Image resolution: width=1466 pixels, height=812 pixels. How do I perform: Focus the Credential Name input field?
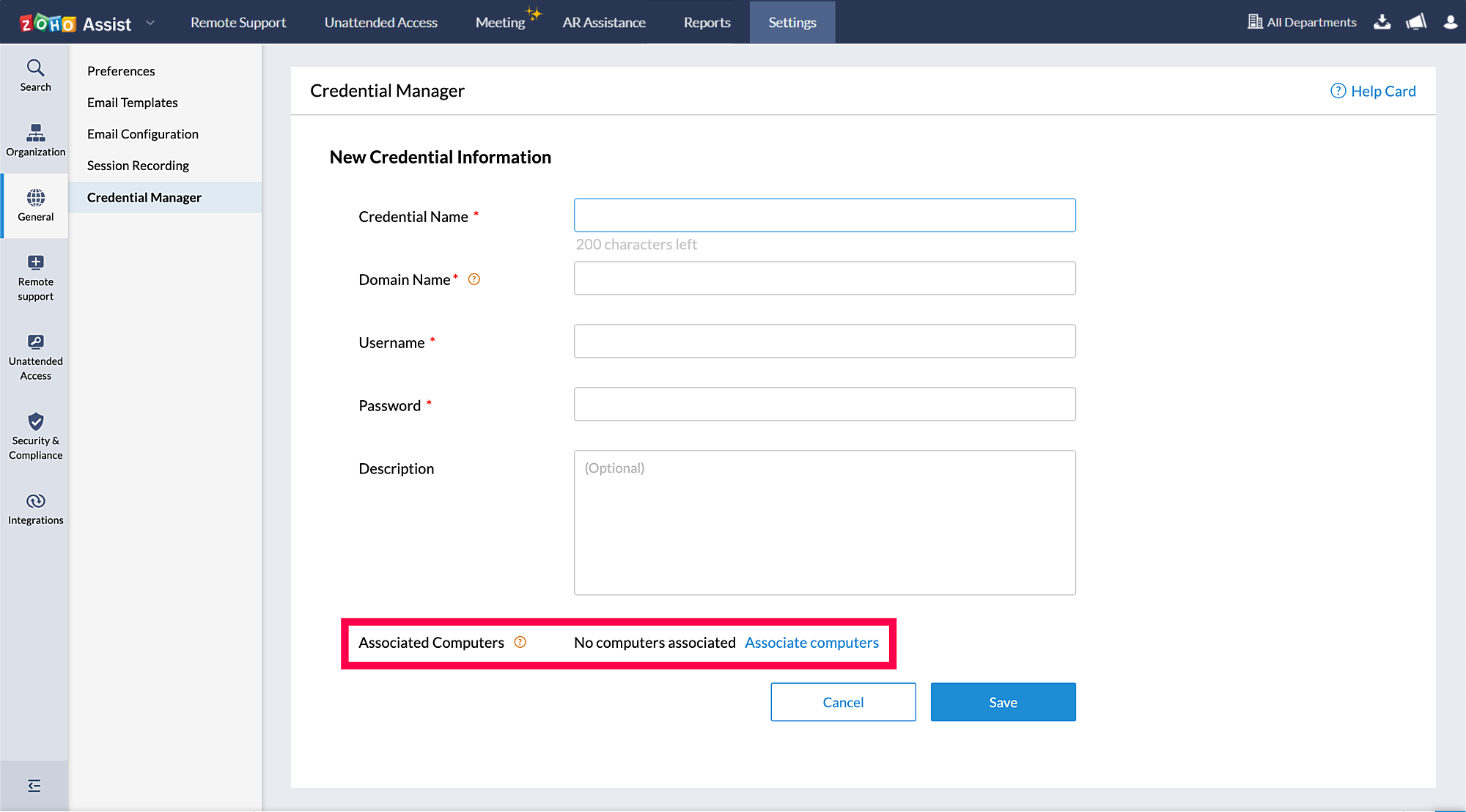point(825,215)
